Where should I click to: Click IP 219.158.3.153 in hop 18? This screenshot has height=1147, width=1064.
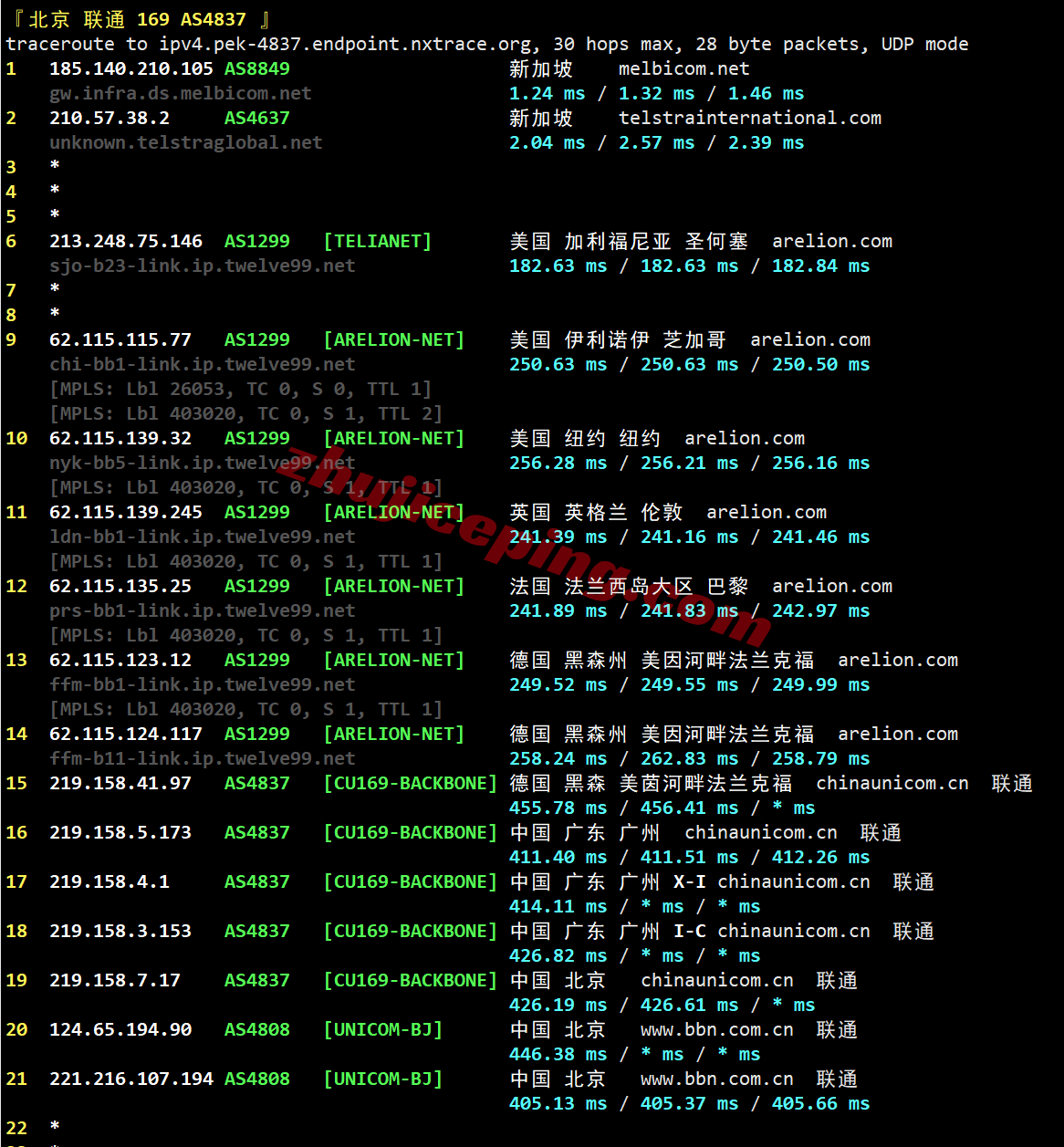[120, 931]
